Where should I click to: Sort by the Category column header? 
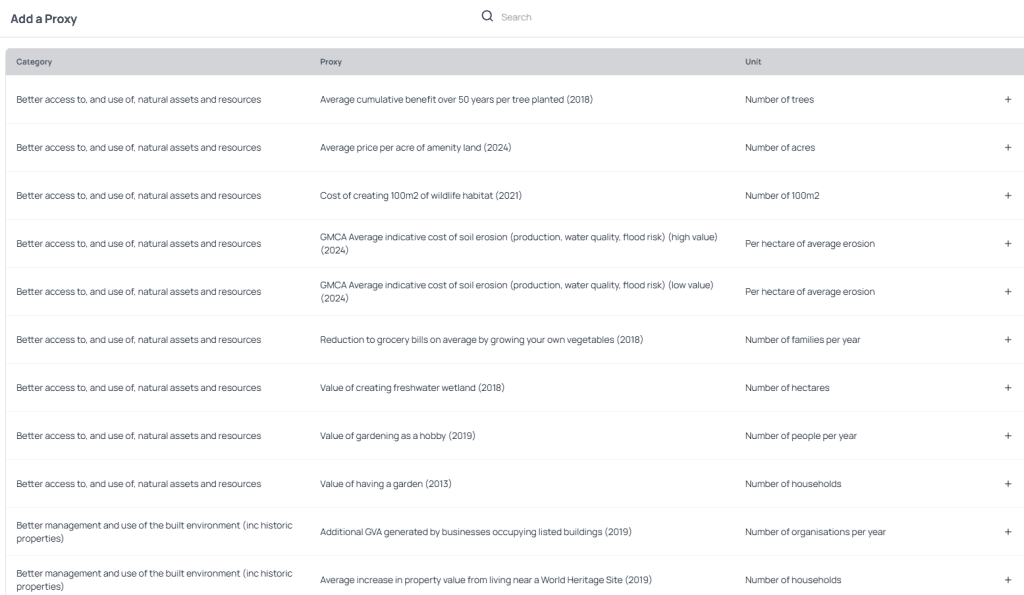point(34,62)
